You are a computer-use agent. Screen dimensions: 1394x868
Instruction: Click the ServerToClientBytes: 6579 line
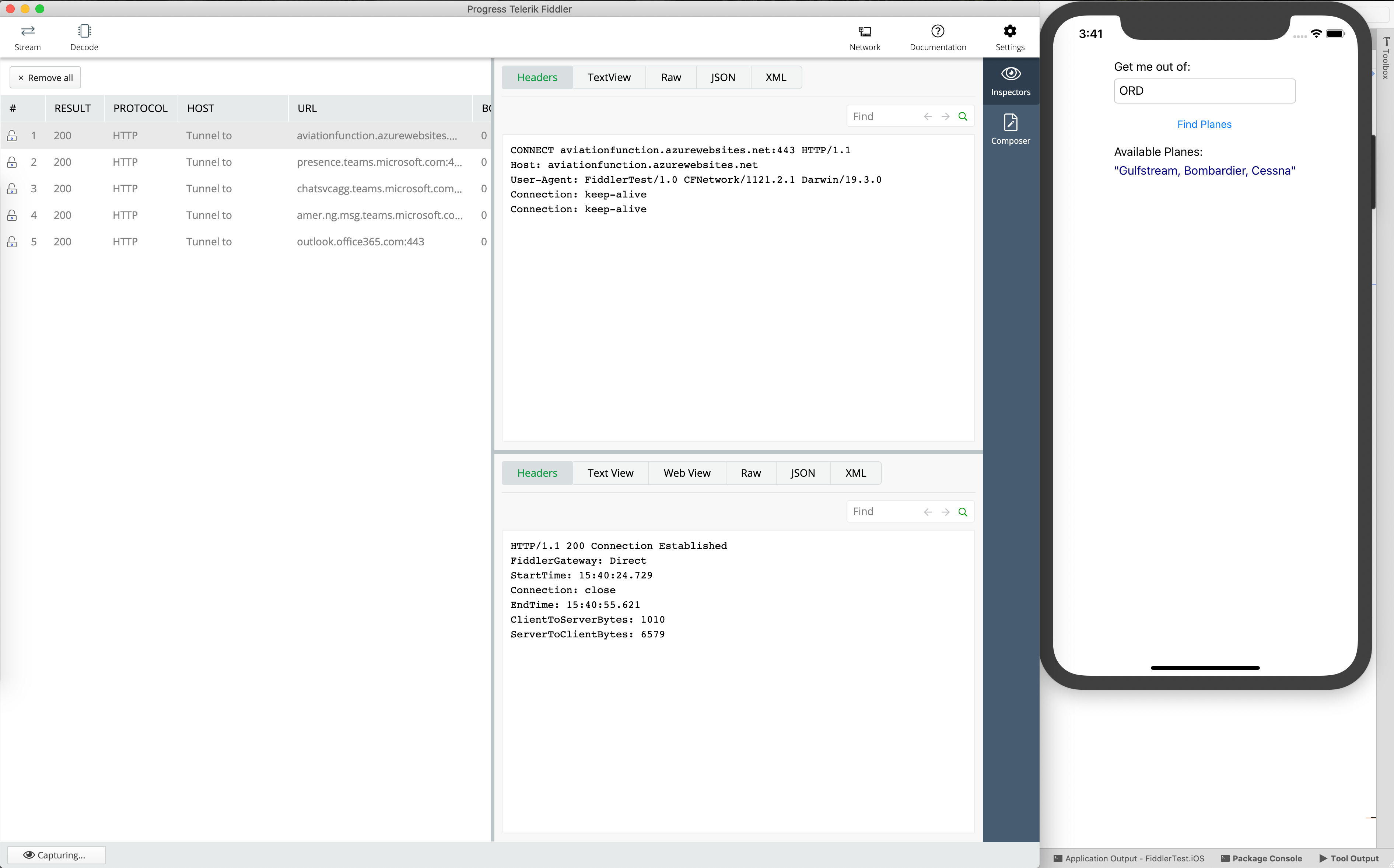(x=588, y=634)
